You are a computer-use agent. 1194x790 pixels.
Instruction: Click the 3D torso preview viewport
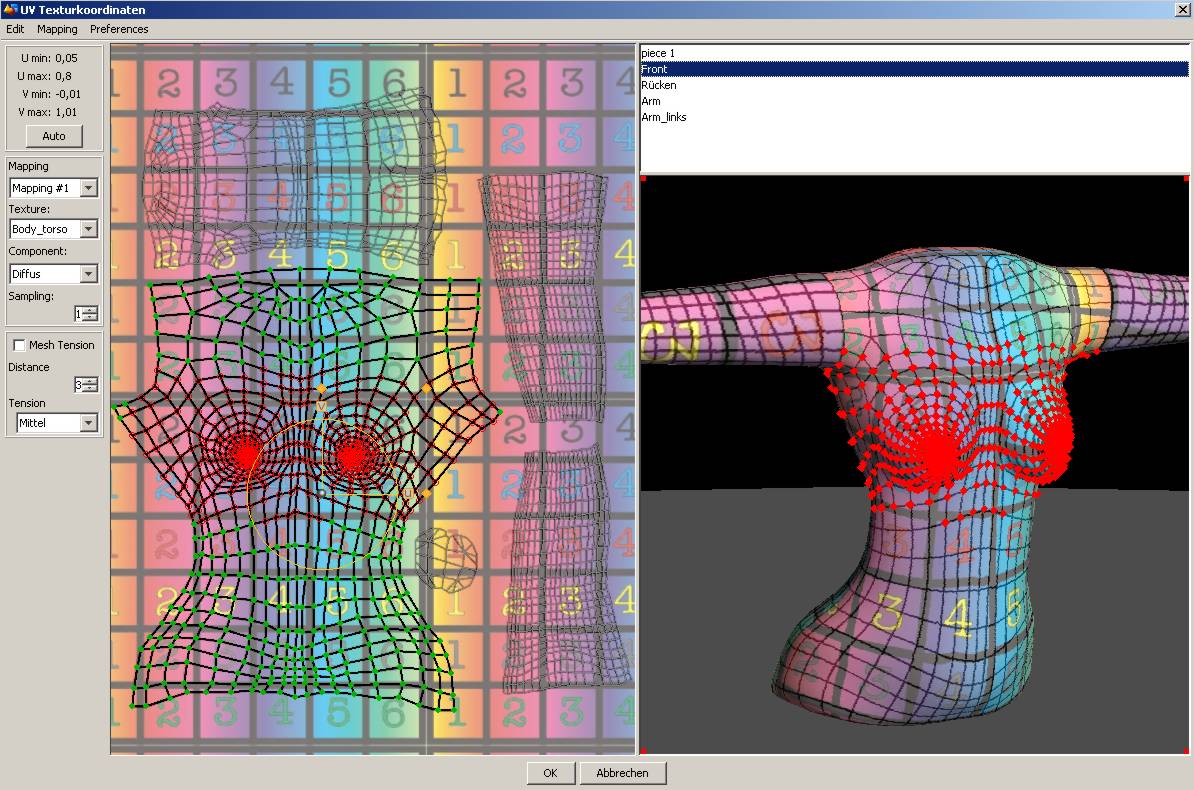pos(915,465)
